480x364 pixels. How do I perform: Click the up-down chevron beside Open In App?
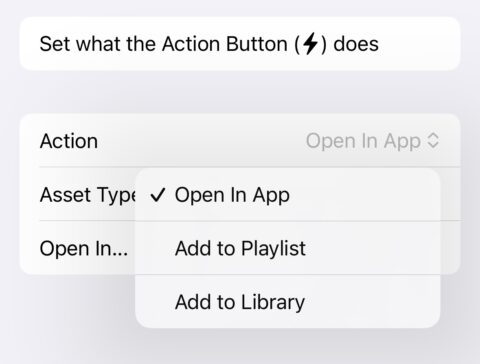point(433,140)
